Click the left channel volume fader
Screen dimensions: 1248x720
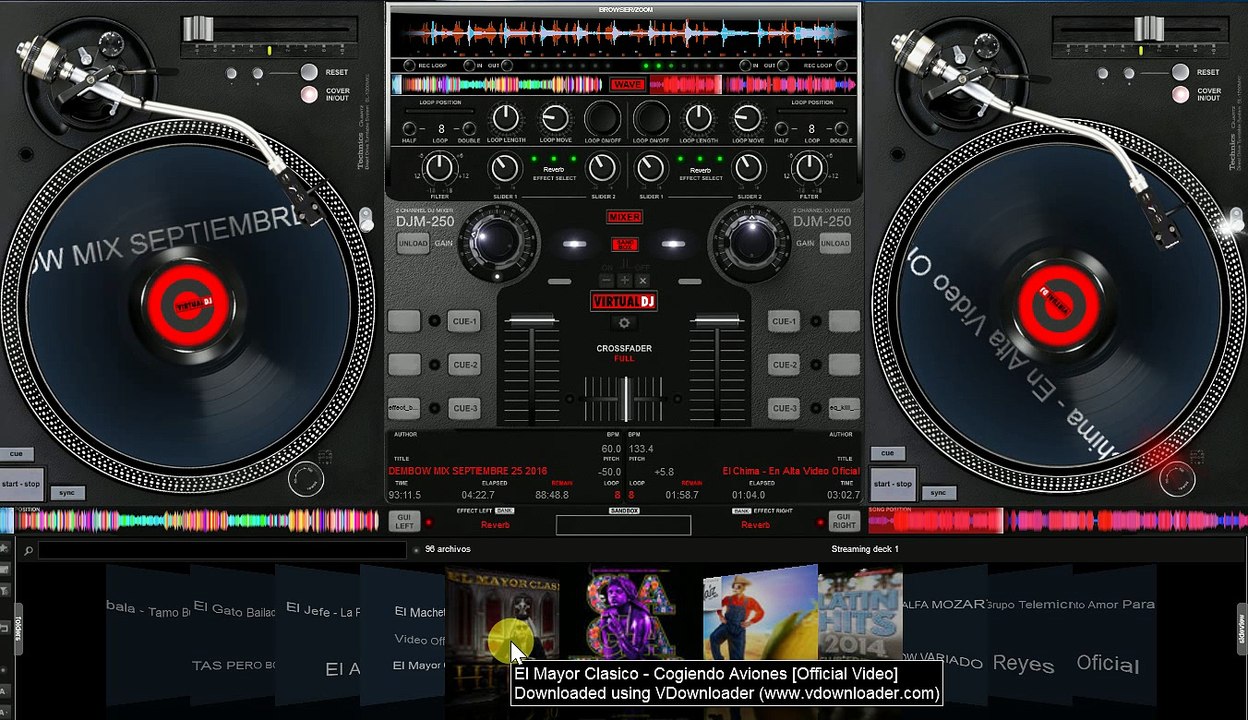531,321
